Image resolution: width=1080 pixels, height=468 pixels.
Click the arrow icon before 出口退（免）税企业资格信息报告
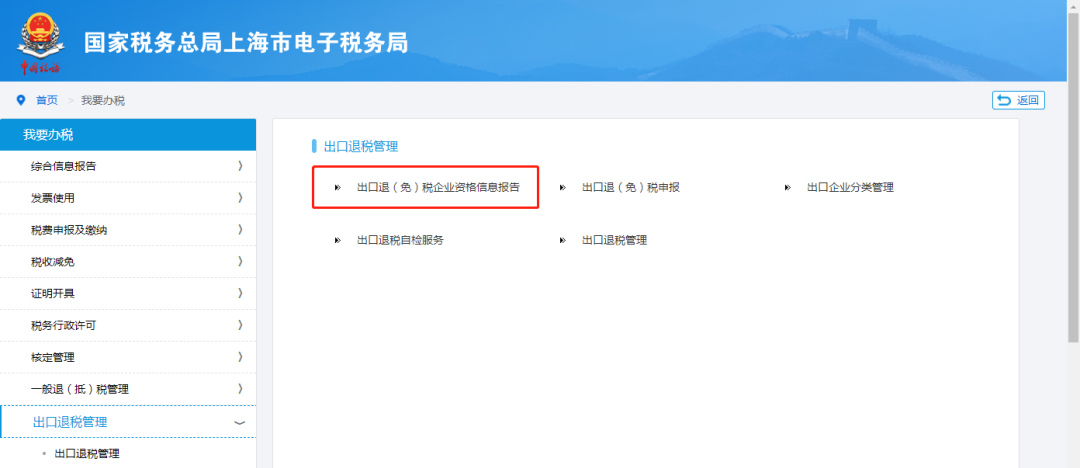coord(338,187)
